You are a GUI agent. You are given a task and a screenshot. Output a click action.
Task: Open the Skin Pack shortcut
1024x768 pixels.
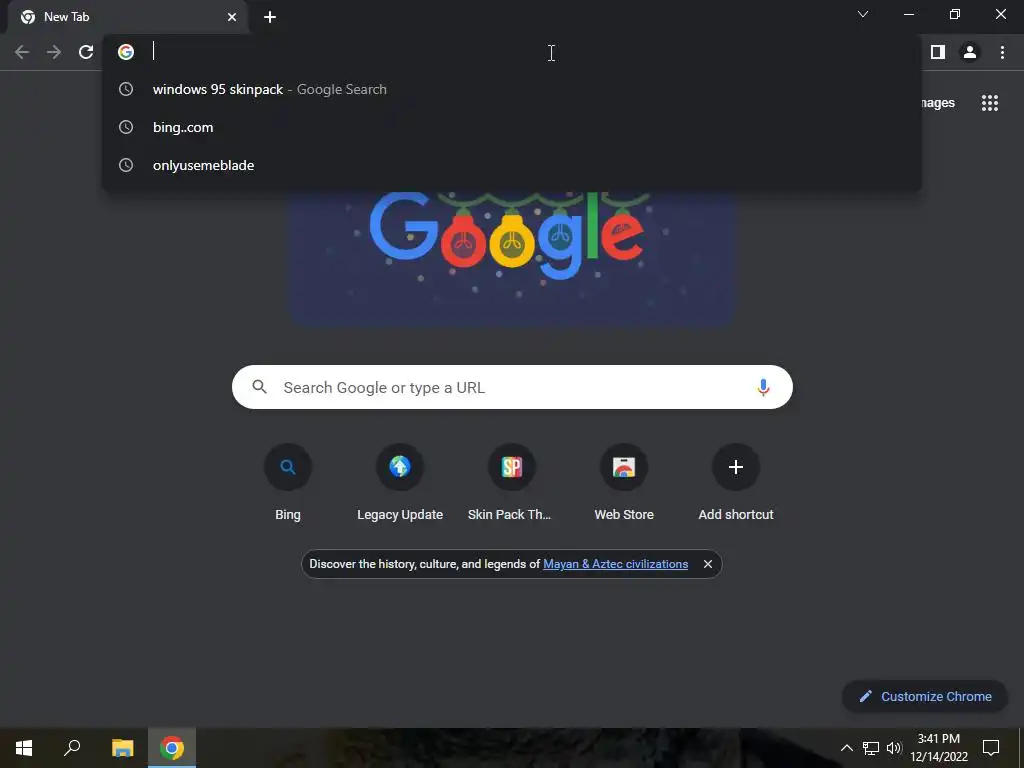pyautogui.click(x=512, y=483)
